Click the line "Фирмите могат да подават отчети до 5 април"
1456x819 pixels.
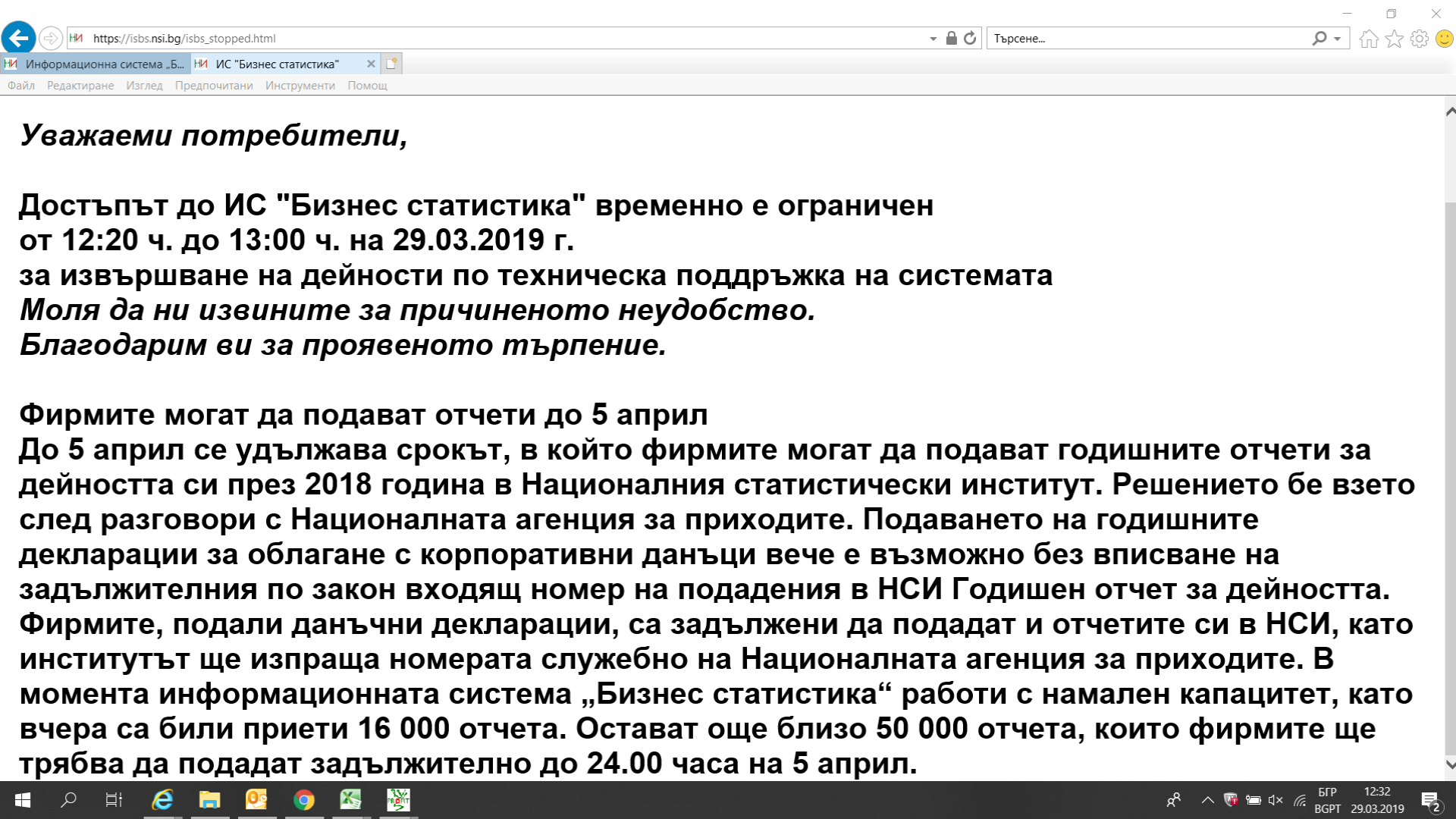[x=363, y=415]
